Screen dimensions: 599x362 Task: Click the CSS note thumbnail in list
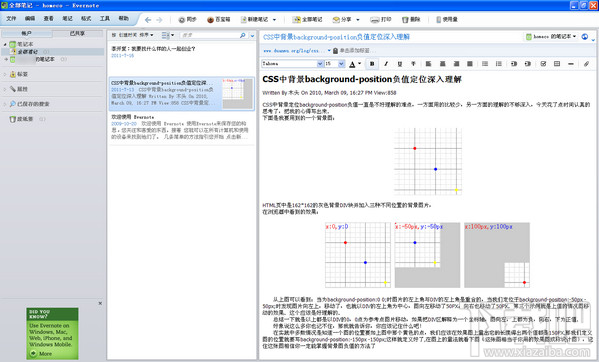click(x=237, y=94)
